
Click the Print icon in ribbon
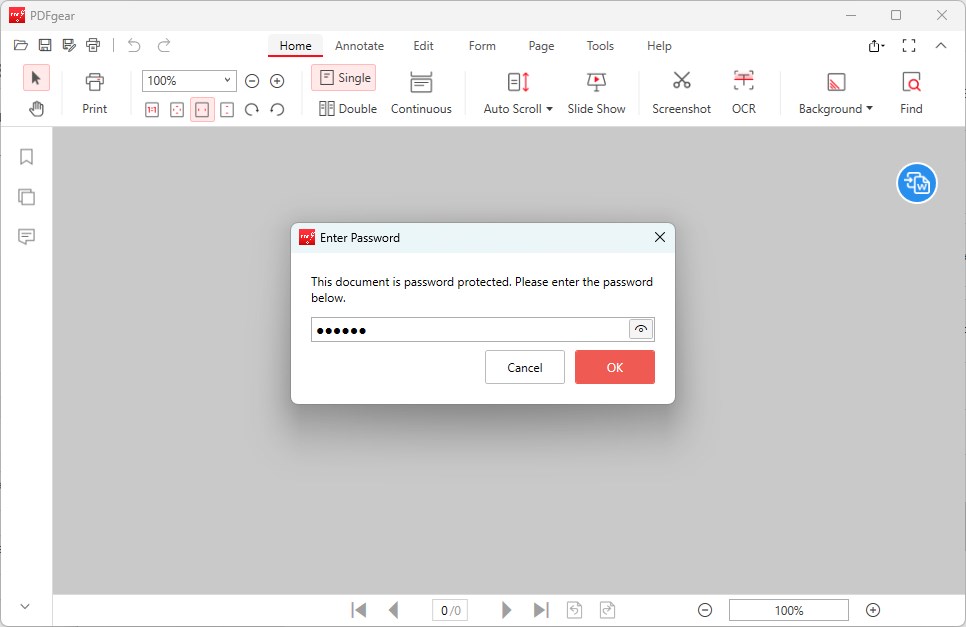[95, 83]
